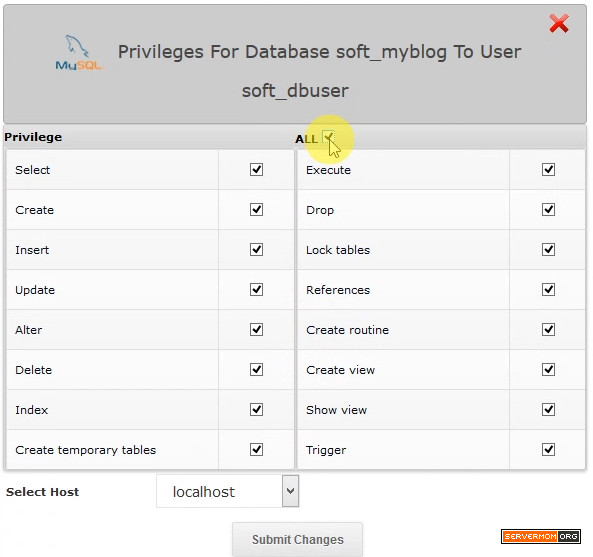Click the Select Host label
Image resolution: width=593 pixels, height=557 pixels.
tap(42, 492)
